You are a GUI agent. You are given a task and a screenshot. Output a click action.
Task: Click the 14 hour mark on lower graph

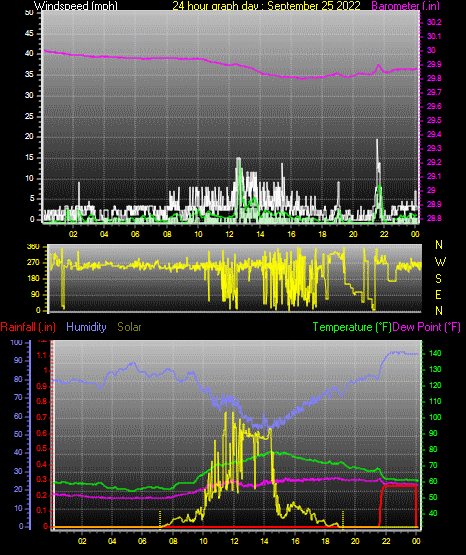click(264, 541)
